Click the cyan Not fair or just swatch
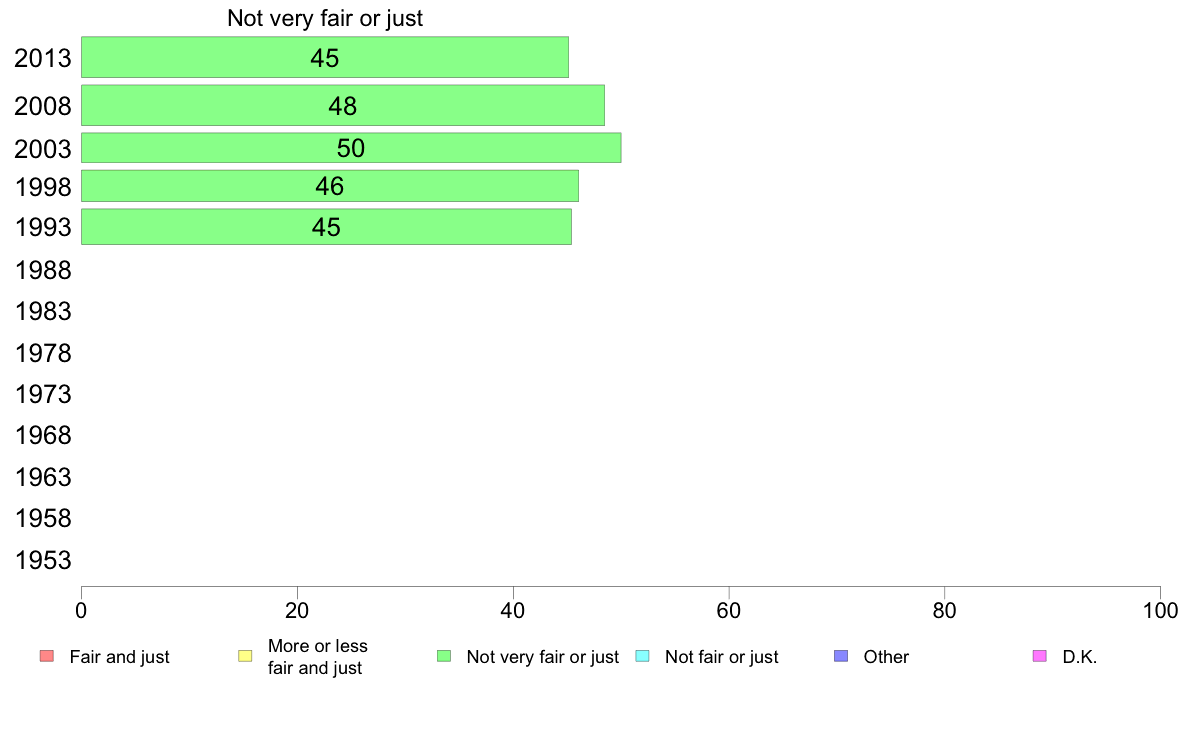The height and width of the screenshot is (736, 1188). (x=642, y=656)
